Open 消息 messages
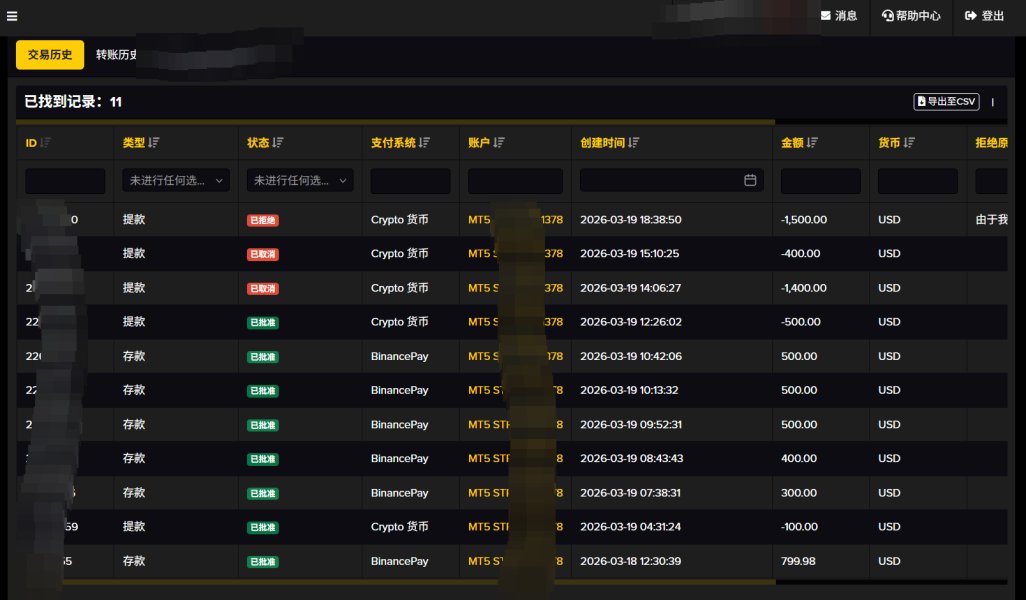The image size is (1026, 600). pyautogui.click(x=838, y=16)
